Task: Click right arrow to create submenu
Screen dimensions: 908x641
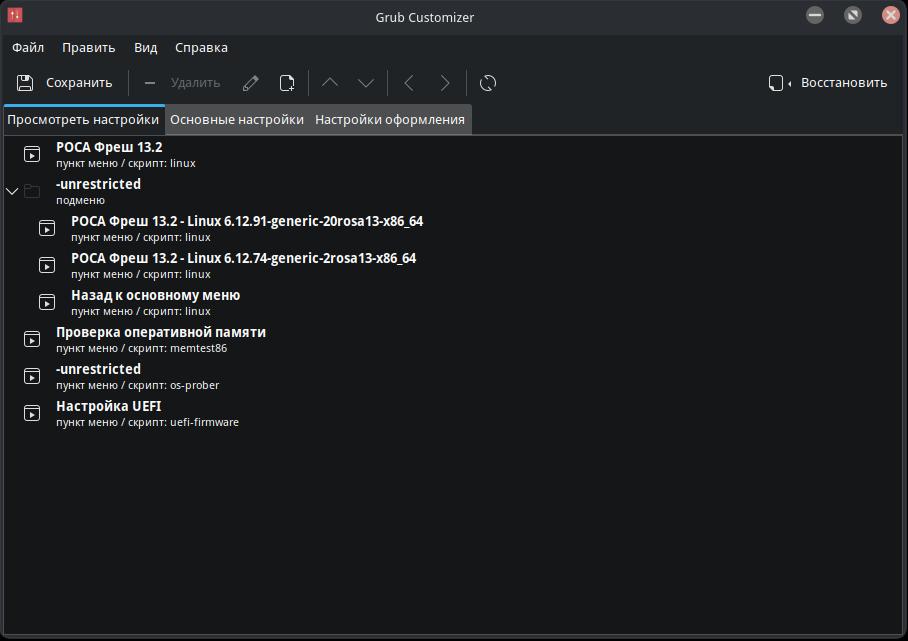Action: click(x=445, y=83)
